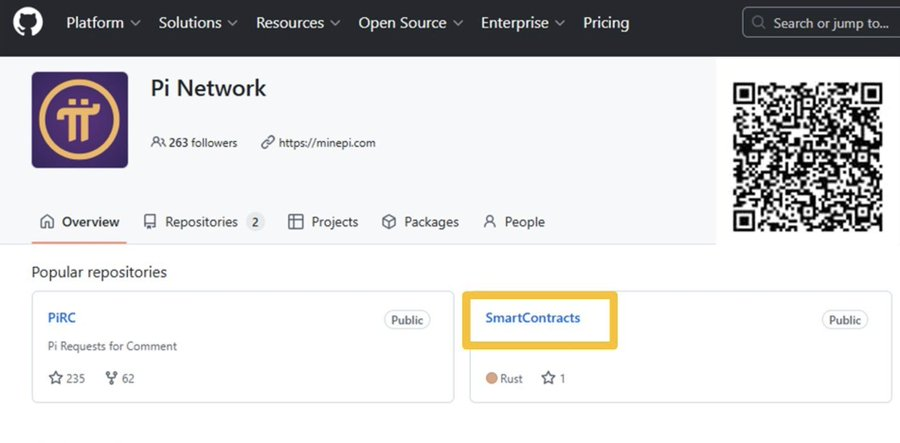
Task: Click the Repositories counter badge 2
Action: click(x=256, y=222)
